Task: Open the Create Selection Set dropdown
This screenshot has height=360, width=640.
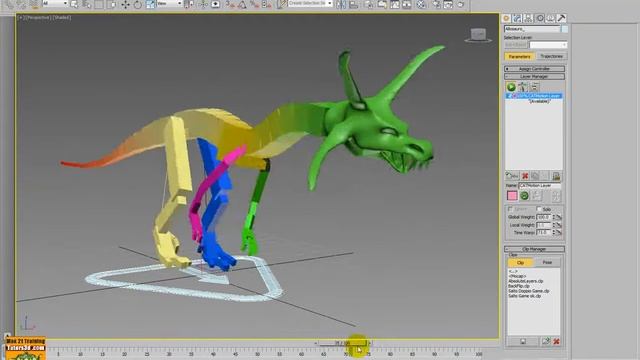Action: click(x=310, y=3)
